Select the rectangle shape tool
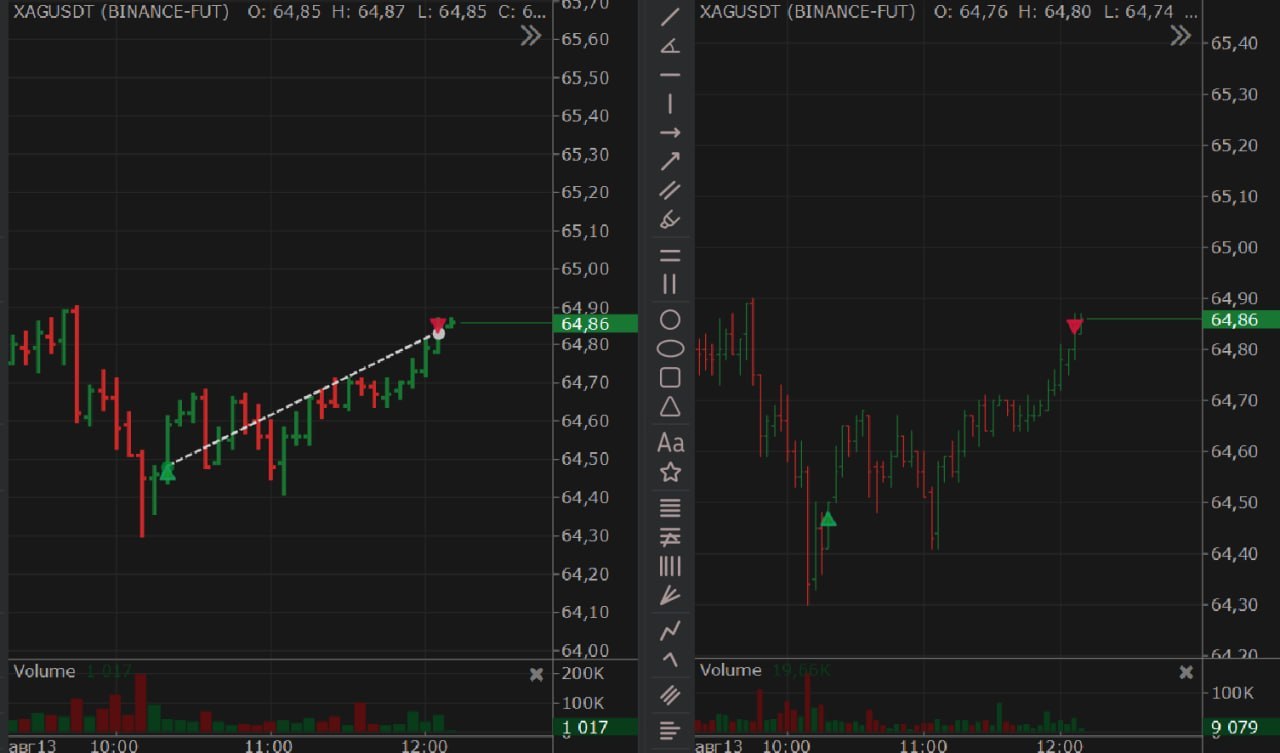 click(x=670, y=377)
